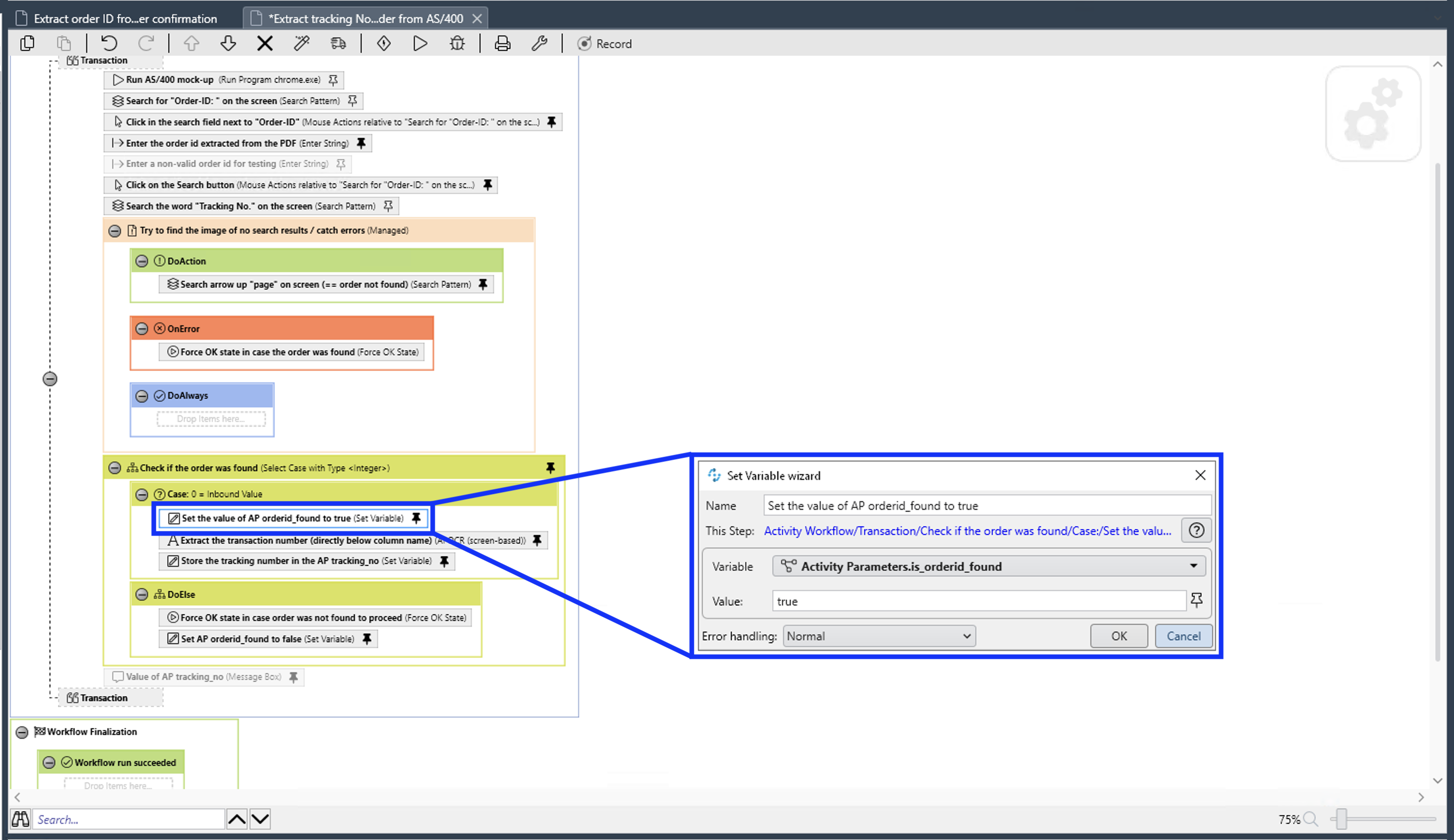This screenshot has width=1454, height=840.
Task: Collapse the OnError block
Action: (x=142, y=329)
